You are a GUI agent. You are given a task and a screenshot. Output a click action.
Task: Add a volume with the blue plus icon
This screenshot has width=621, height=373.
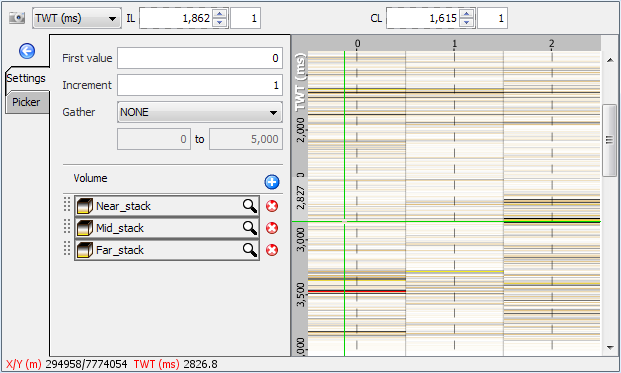click(x=272, y=182)
